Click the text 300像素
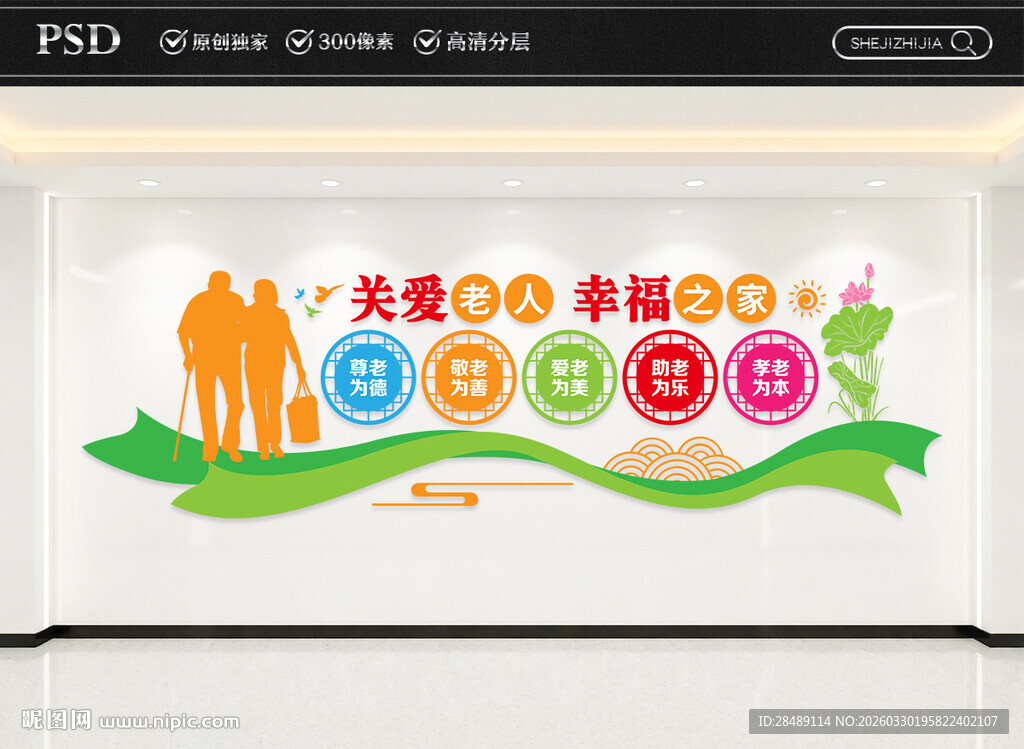Viewport: 1024px width, 749px height. click(x=356, y=42)
